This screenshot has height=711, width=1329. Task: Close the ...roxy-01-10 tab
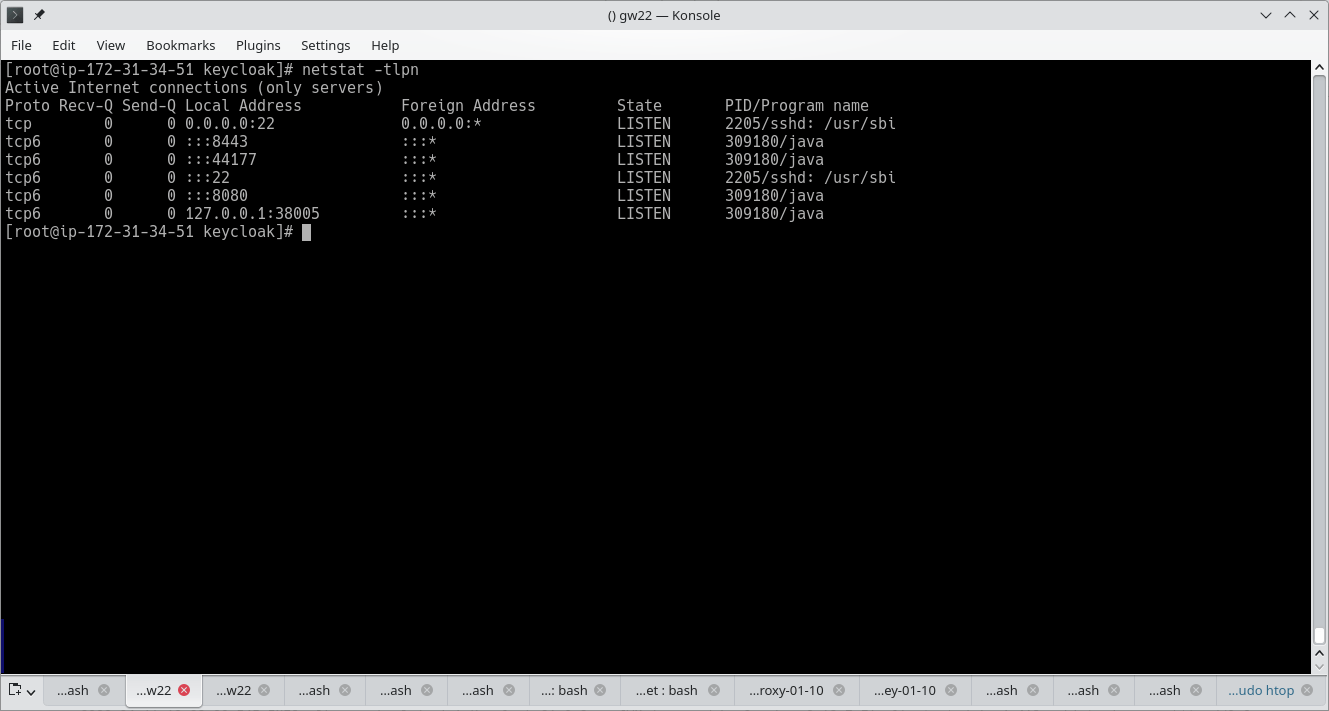(x=839, y=690)
